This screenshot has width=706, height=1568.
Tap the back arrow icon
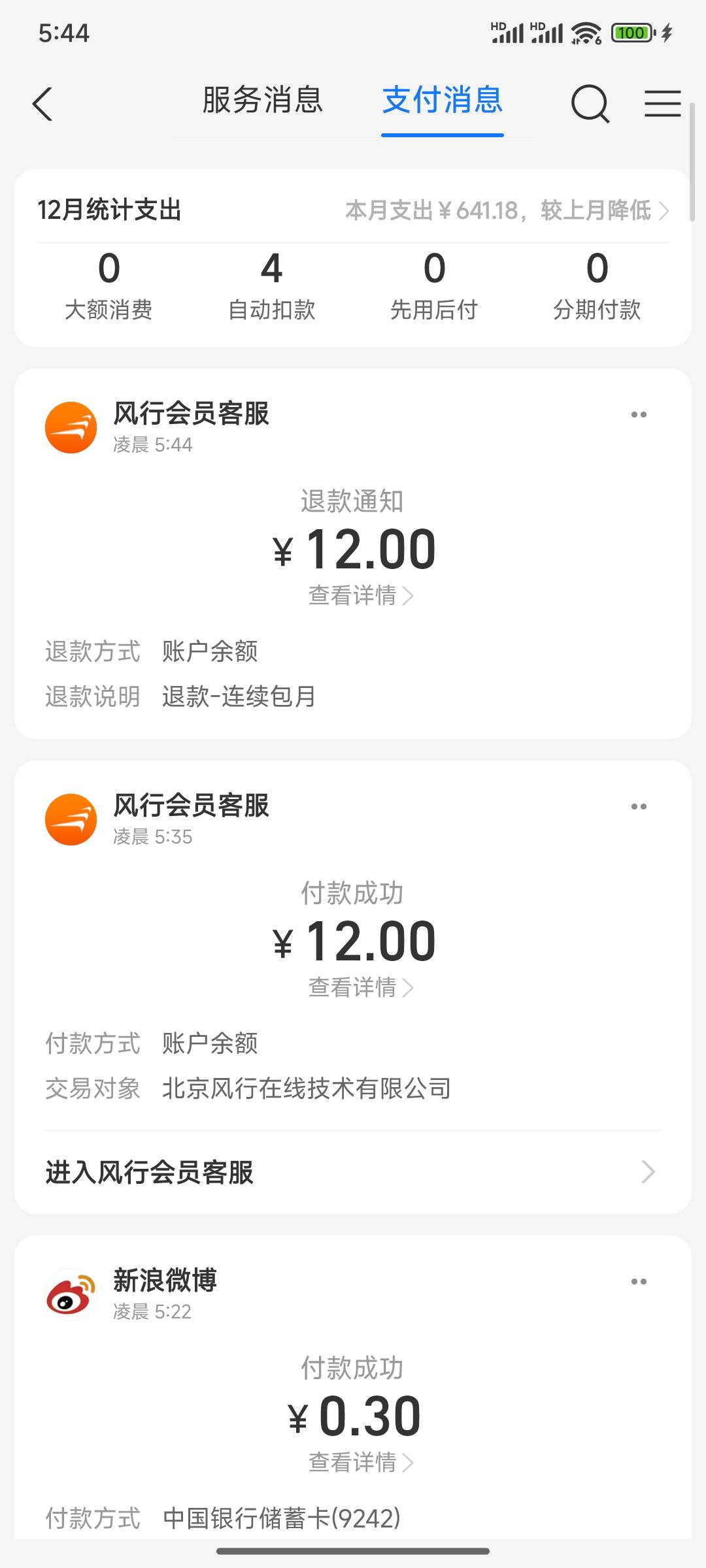(x=43, y=103)
